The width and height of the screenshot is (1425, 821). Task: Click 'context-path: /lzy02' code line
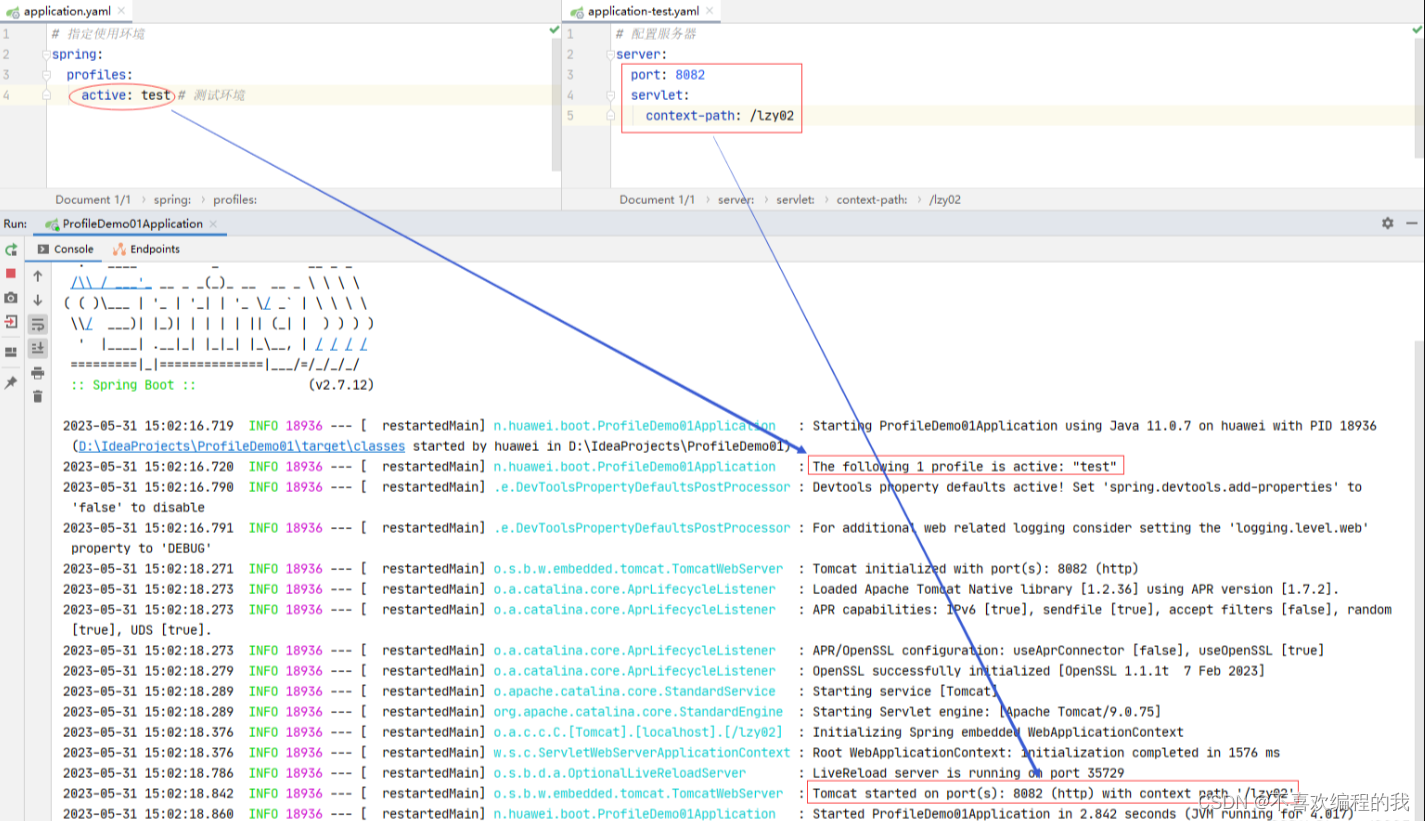coord(720,116)
